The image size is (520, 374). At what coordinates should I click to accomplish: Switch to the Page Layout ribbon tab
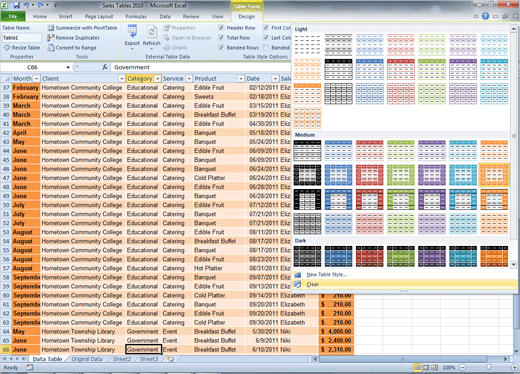tap(99, 16)
